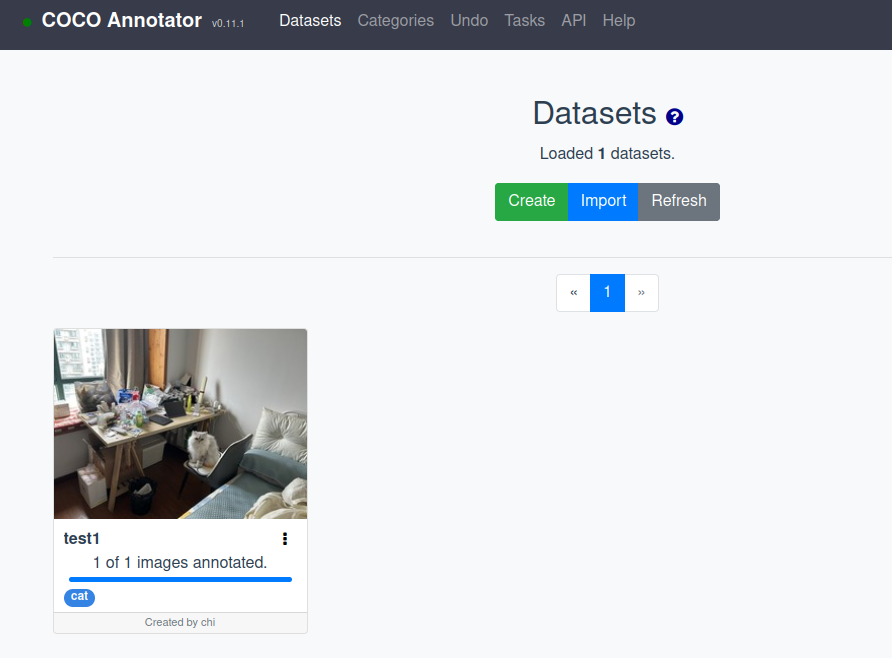Click the 'Loaded 1 datasets.' text
The width and height of the screenshot is (892, 658).
(607, 154)
